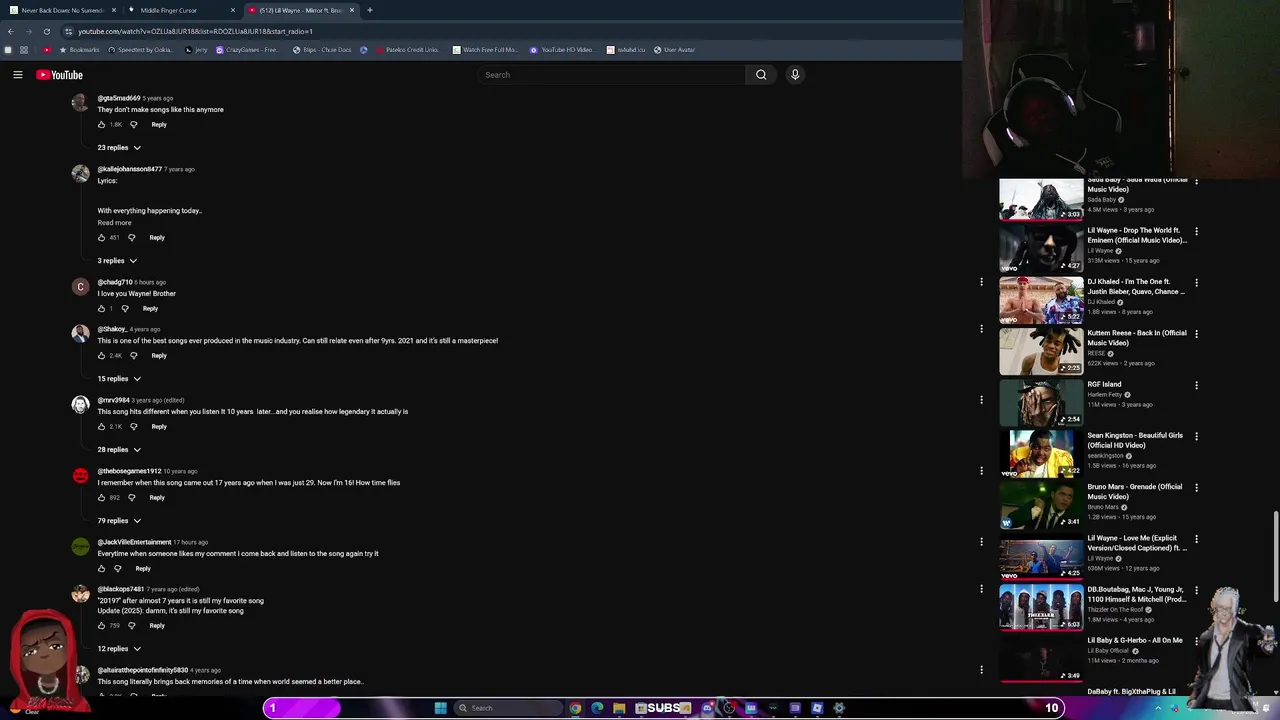This screenshot has height=720, width=1280.
Task: Switch to Middle Finger Cursor tab
Action: pos(180,10)
